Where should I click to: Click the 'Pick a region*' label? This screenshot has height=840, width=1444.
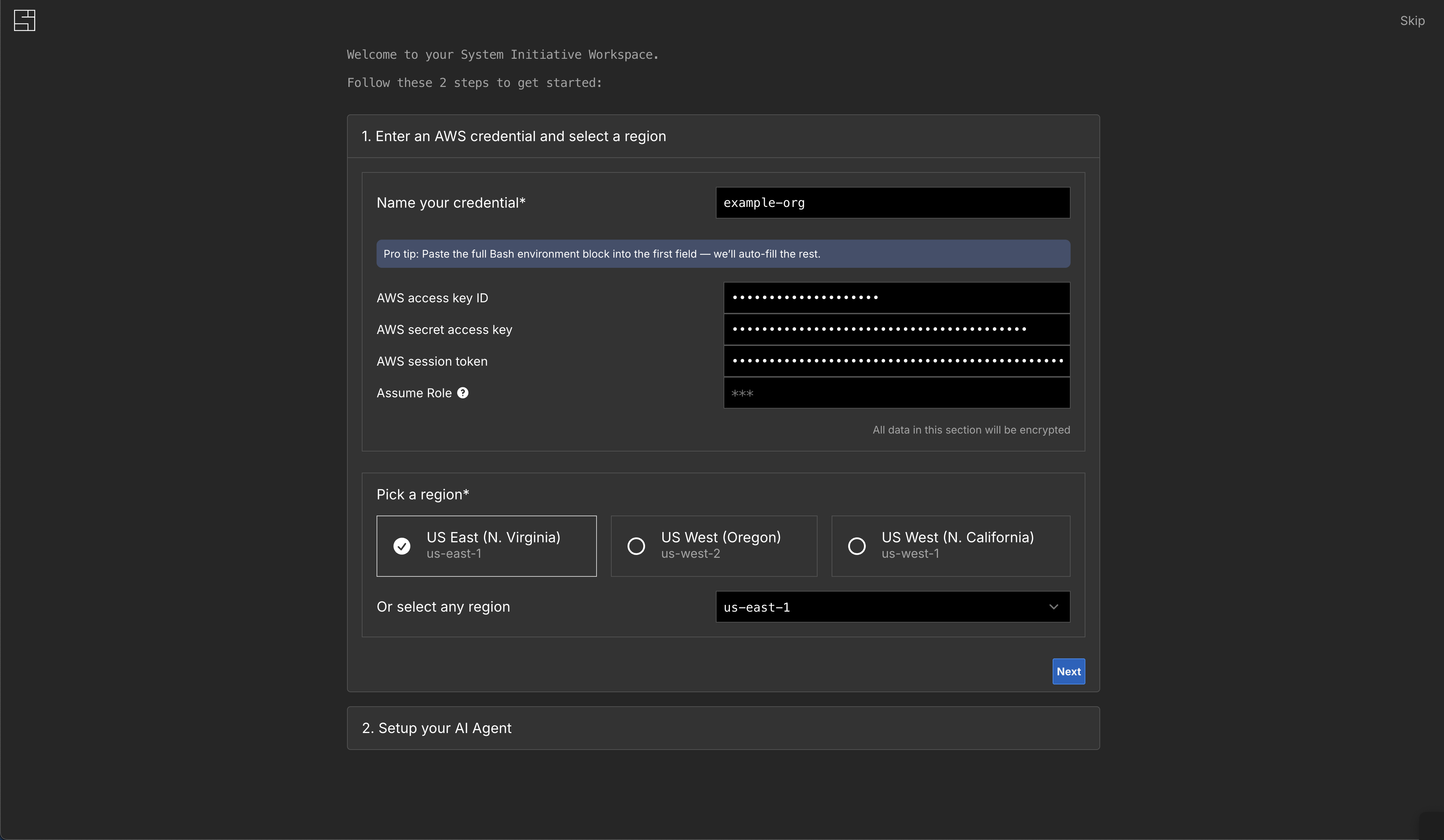(x=423, y=494)
